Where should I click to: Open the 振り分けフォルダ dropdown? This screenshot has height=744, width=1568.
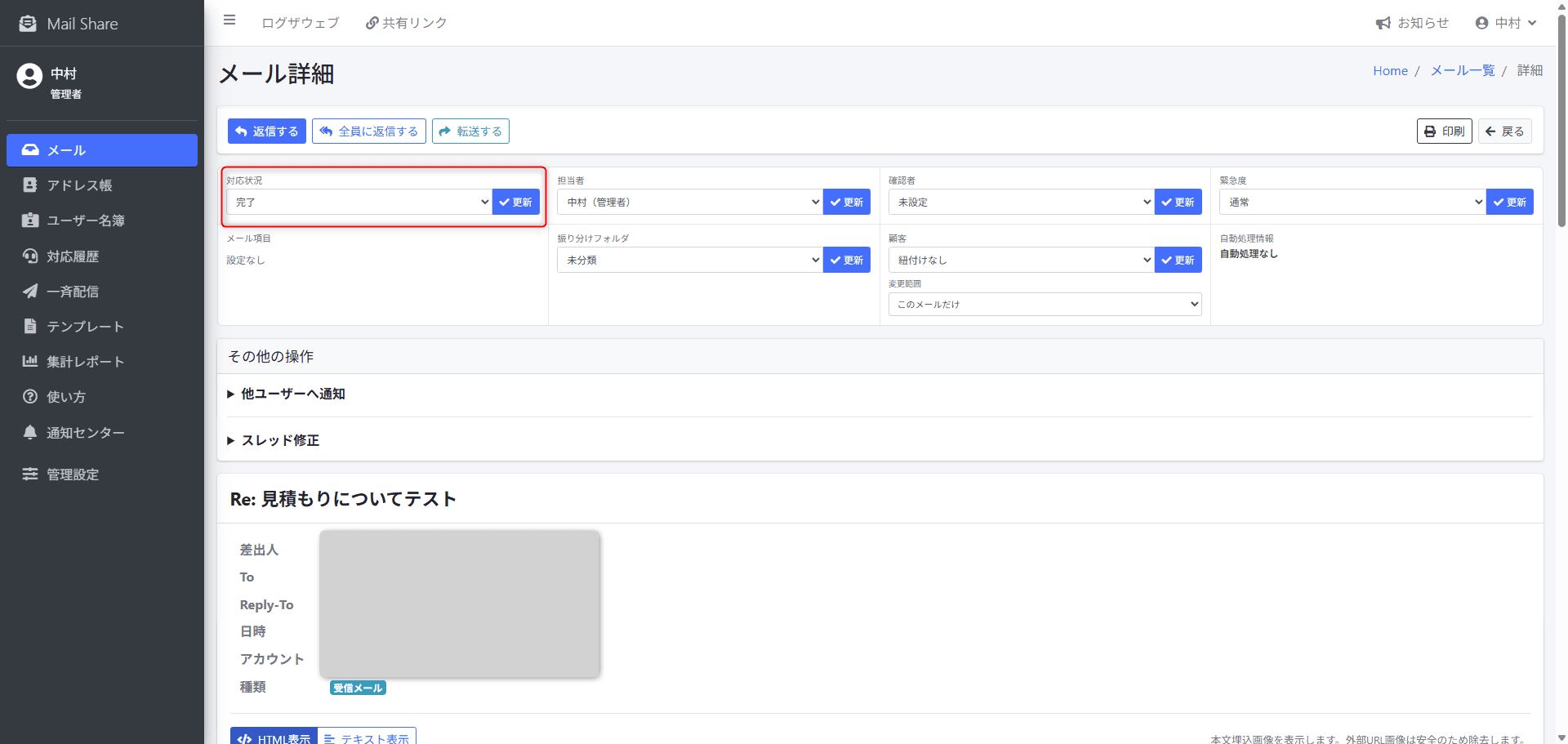(690, 260)
